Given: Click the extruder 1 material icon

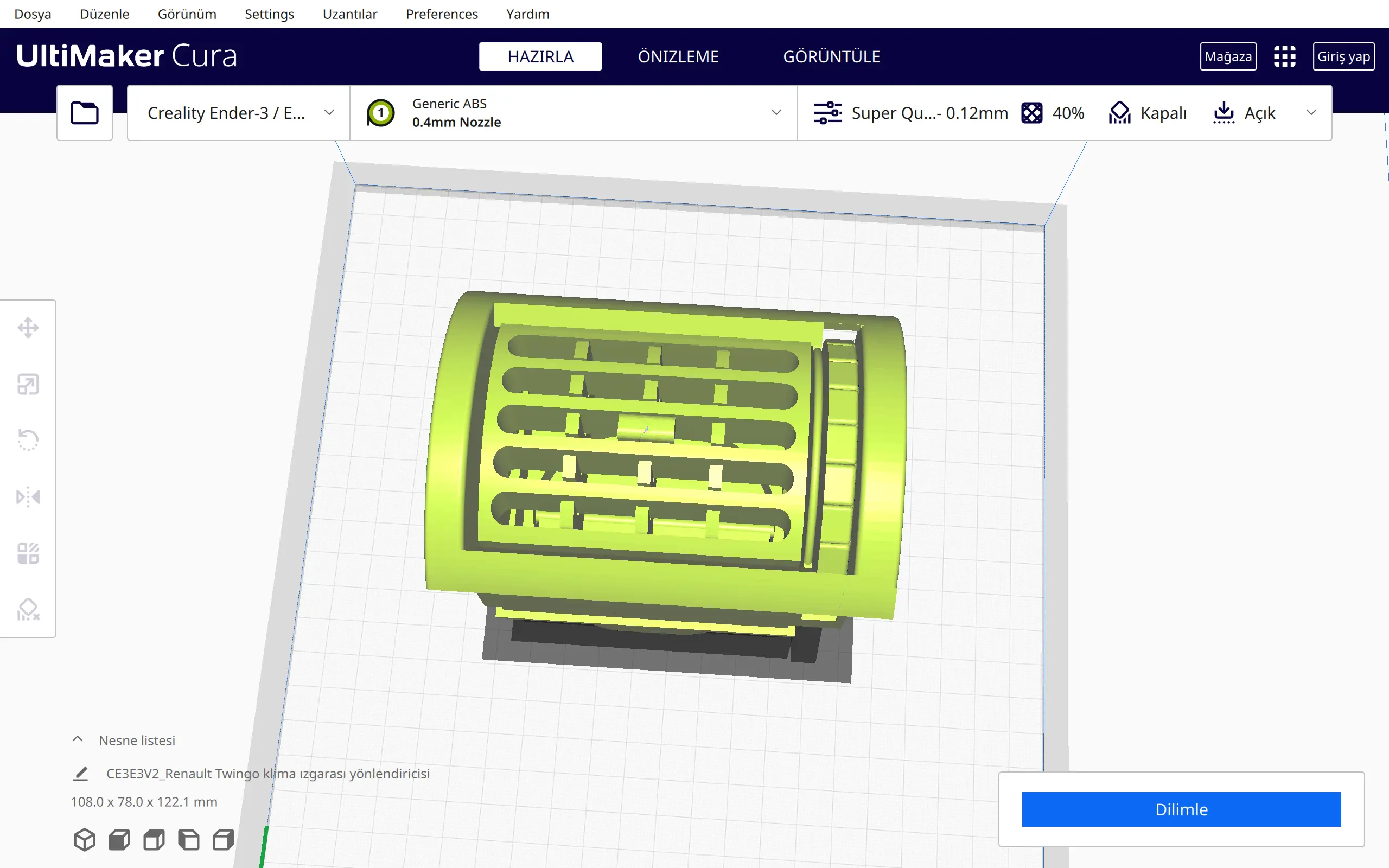Looking at the screenshot, I should [x=380, y=113].
